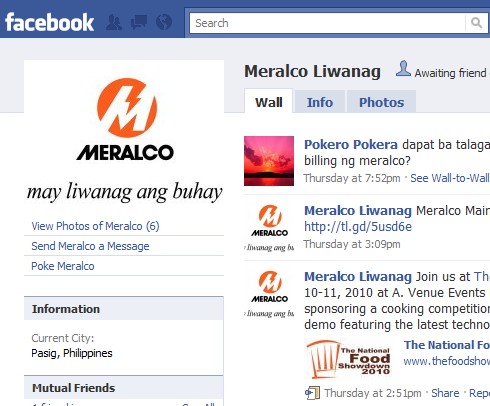This screenshot has width=490, height=406.
Task: Open the notifications globe icon
Action: pyautogui.click(x=164, y=23)
